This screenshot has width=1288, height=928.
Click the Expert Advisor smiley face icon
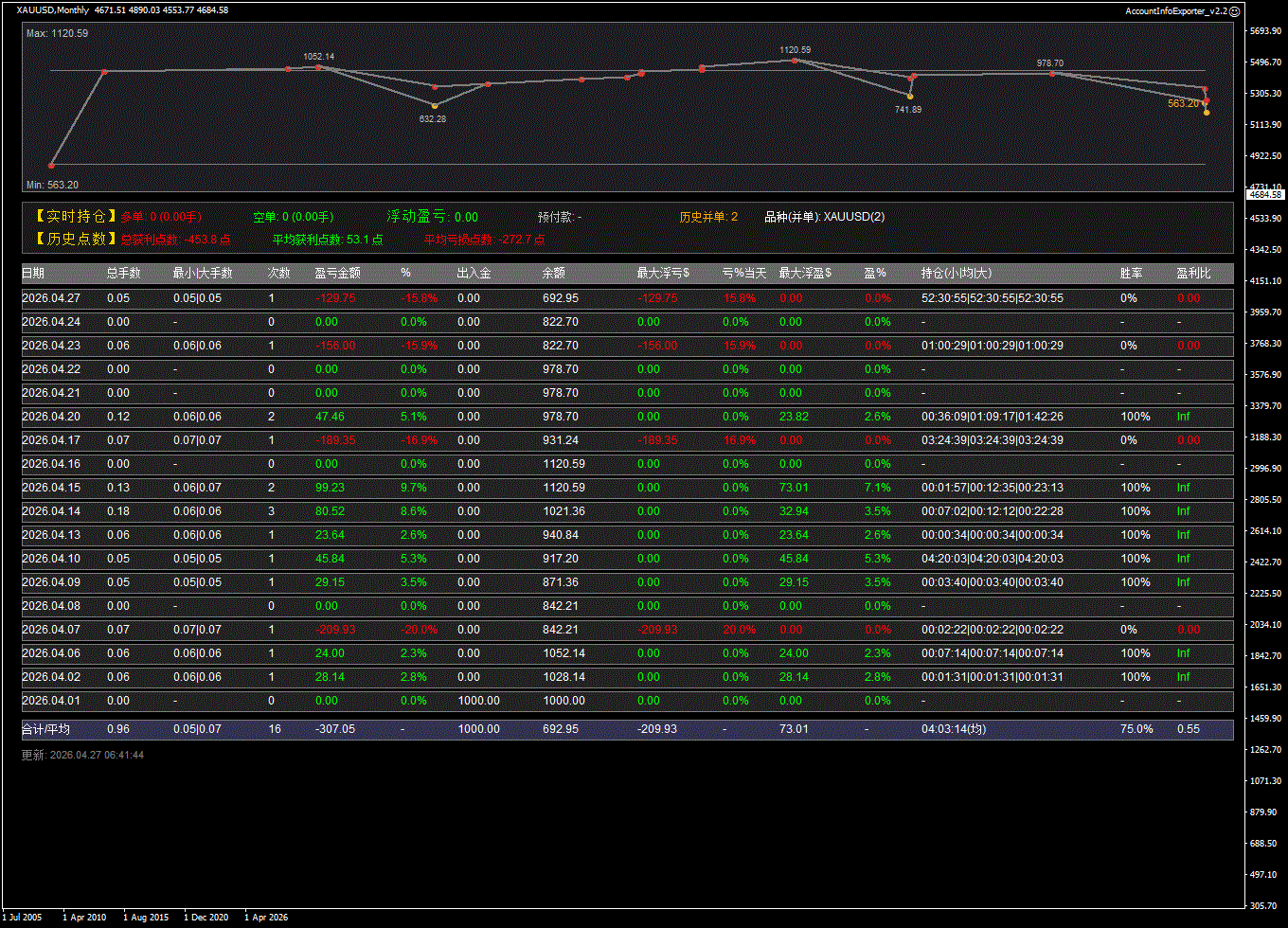[x=1234, y=10]
